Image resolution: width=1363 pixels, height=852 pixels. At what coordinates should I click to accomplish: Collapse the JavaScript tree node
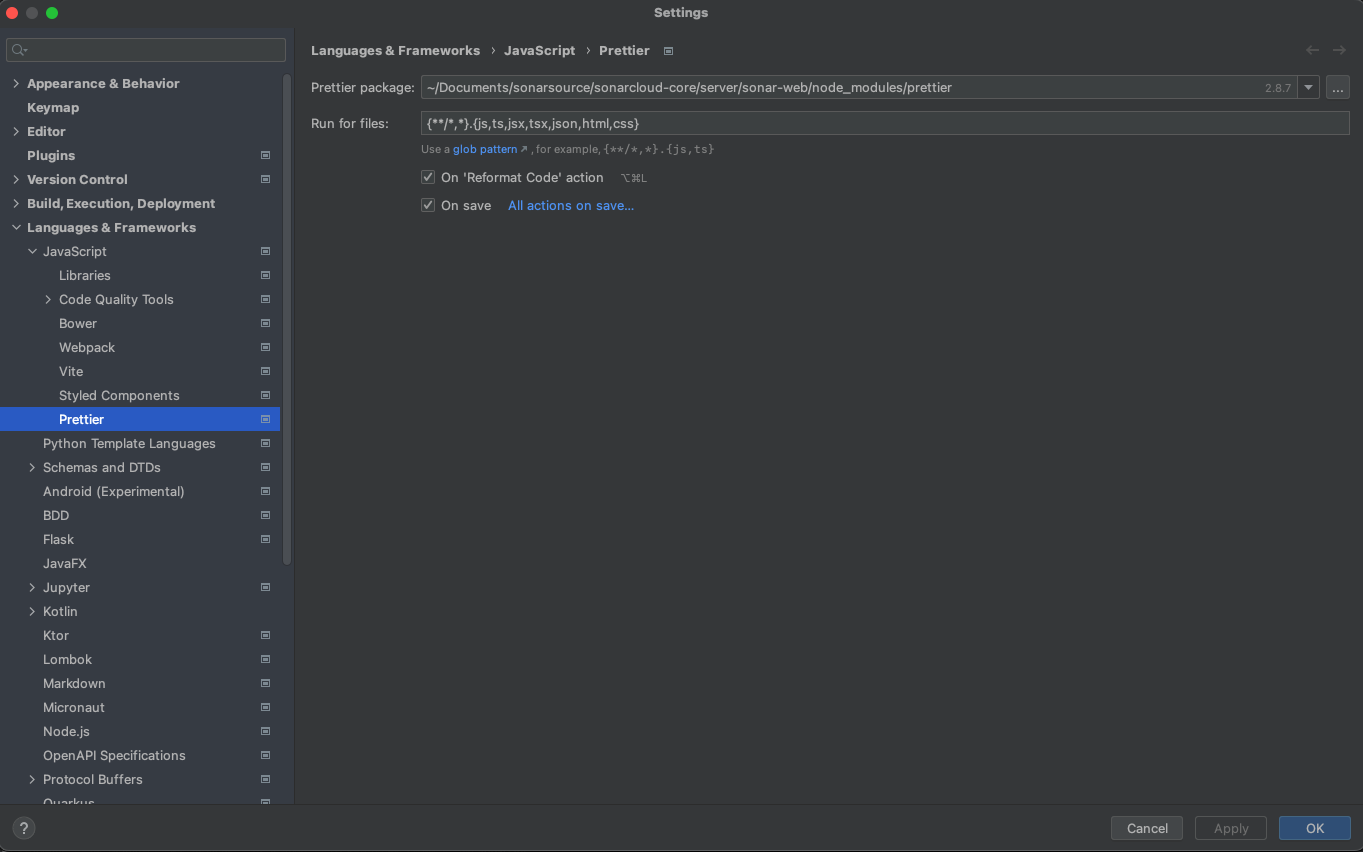point(32,251)
